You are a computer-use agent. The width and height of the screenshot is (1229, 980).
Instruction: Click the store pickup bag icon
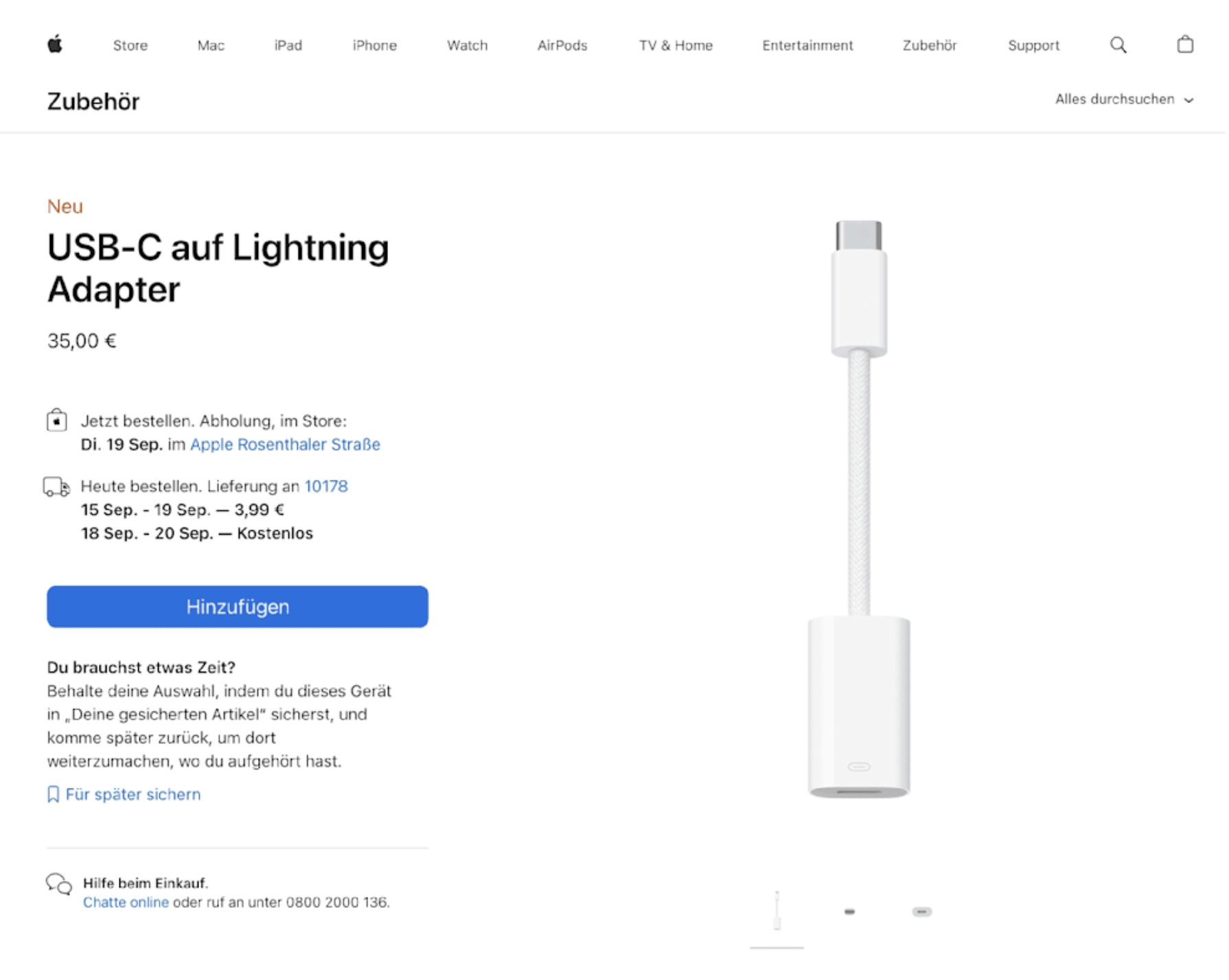(57, 420)
